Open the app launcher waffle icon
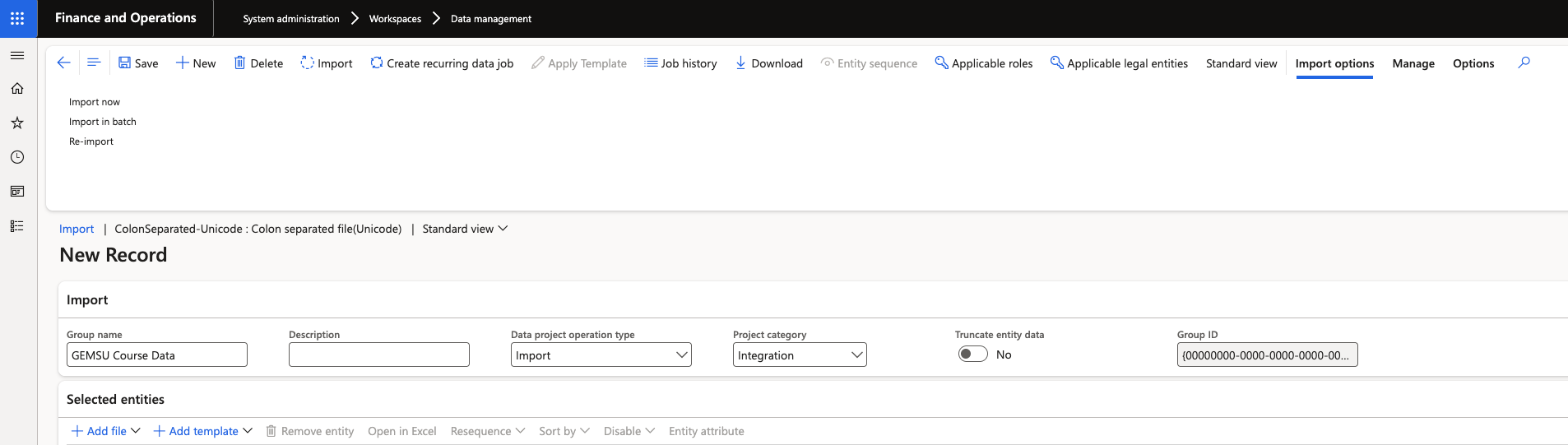 tap(17, 18)
